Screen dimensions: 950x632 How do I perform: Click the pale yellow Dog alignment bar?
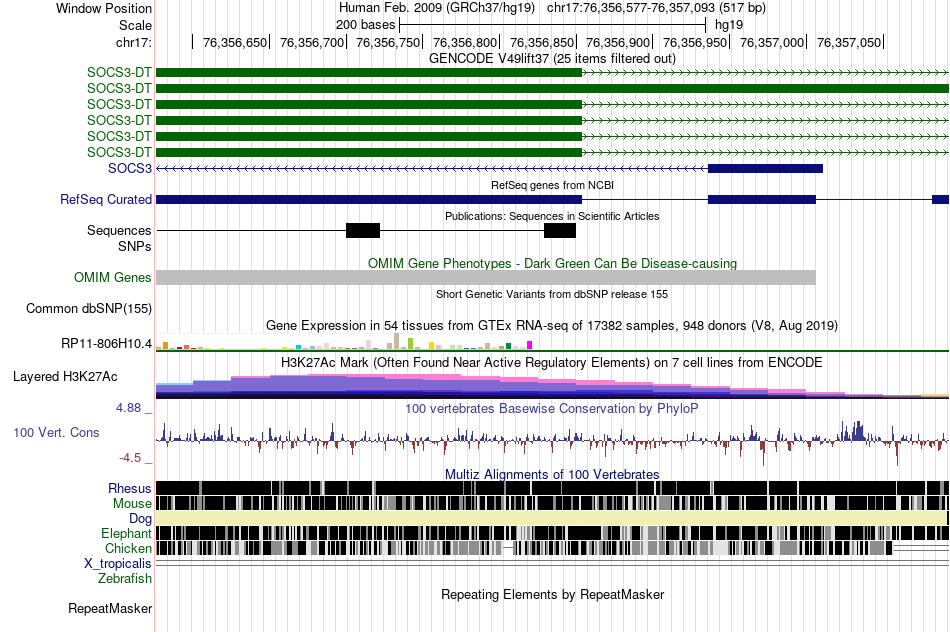click(x=551, y=518)
